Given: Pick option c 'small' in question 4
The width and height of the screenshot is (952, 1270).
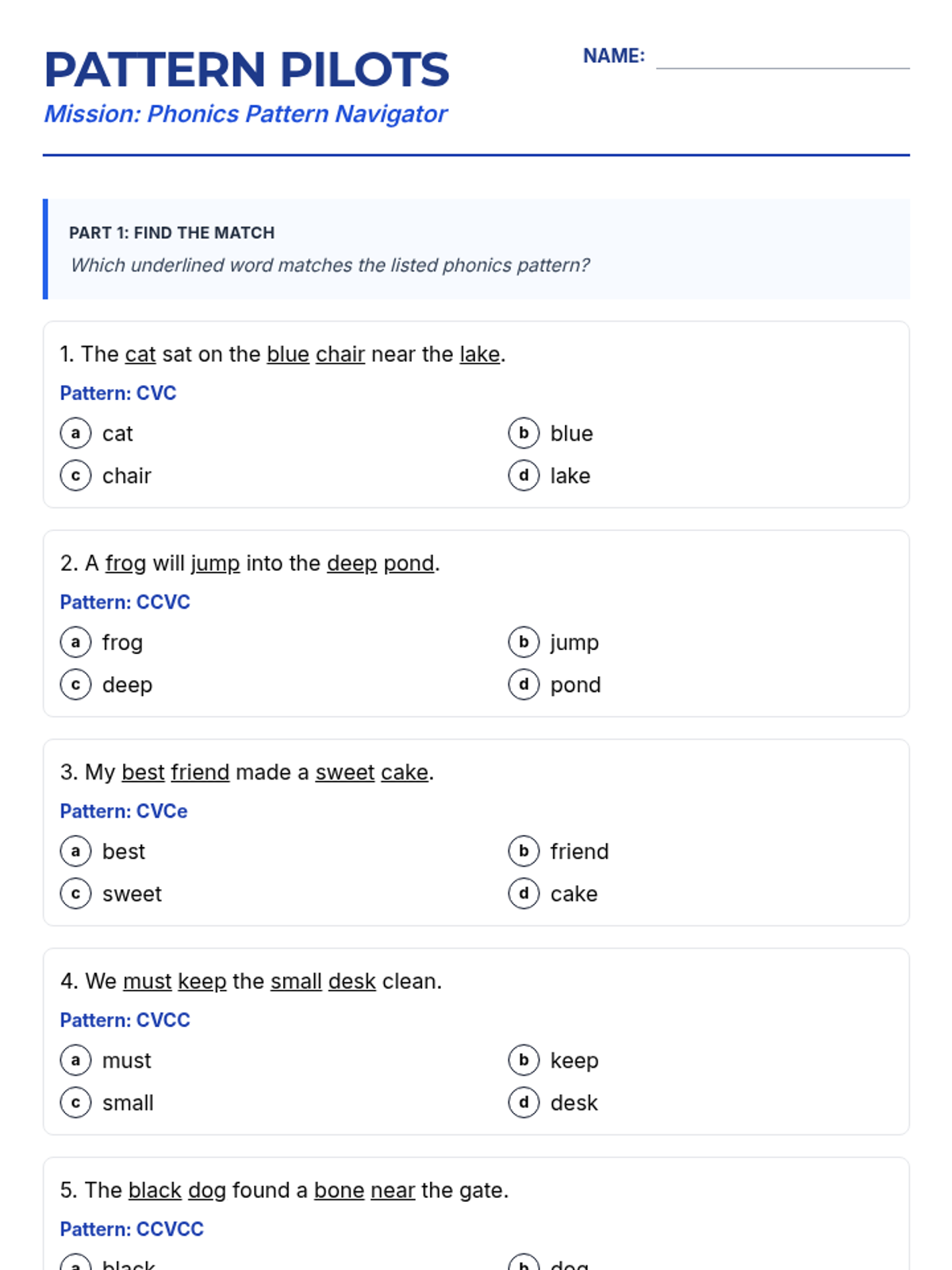Looking at the screenshot, I should point(75,1102).
